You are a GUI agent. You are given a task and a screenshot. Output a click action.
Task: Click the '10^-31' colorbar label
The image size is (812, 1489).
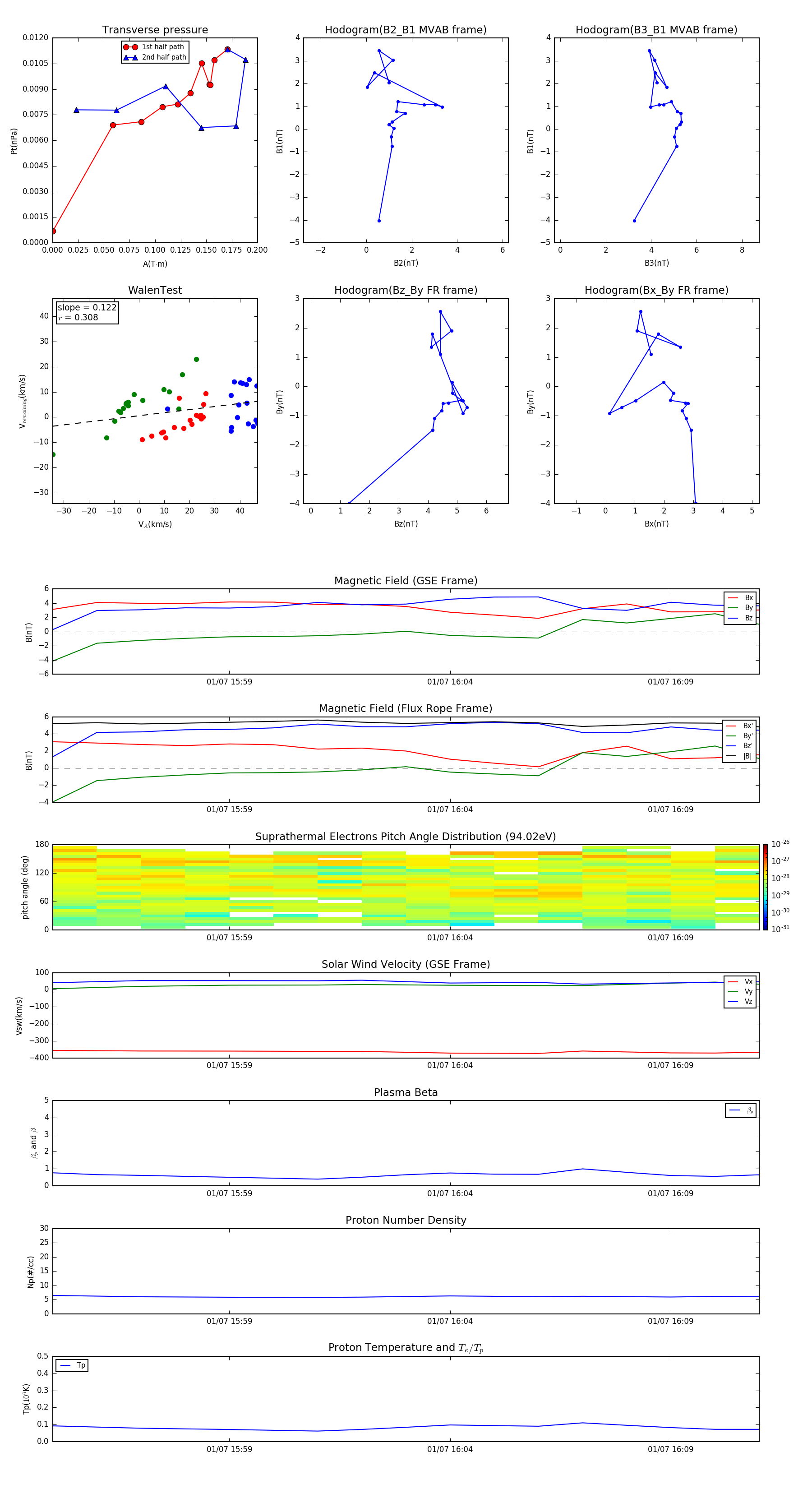coord(780,929)
